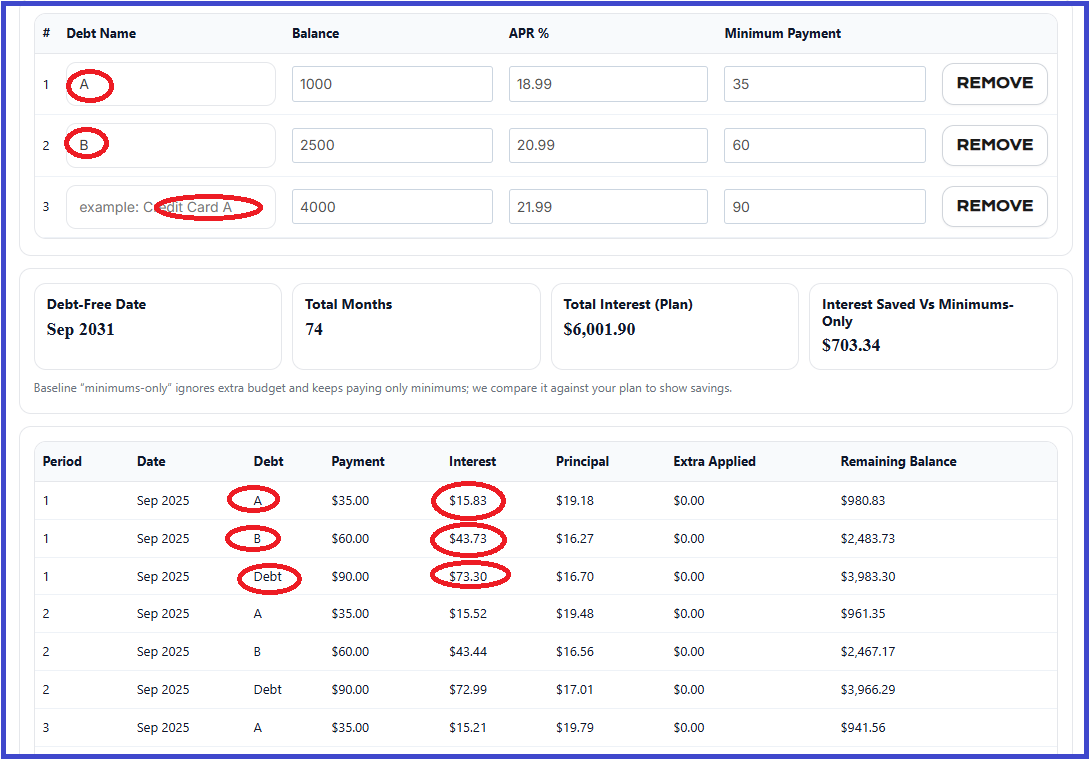Select the minimum payment field showing 90
This screenshot has height=759, width=1090.
824,207
